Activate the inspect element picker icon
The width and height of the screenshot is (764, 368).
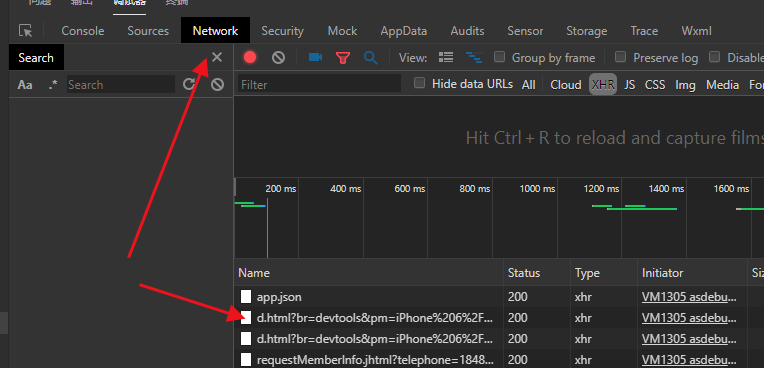coord(25,31)
